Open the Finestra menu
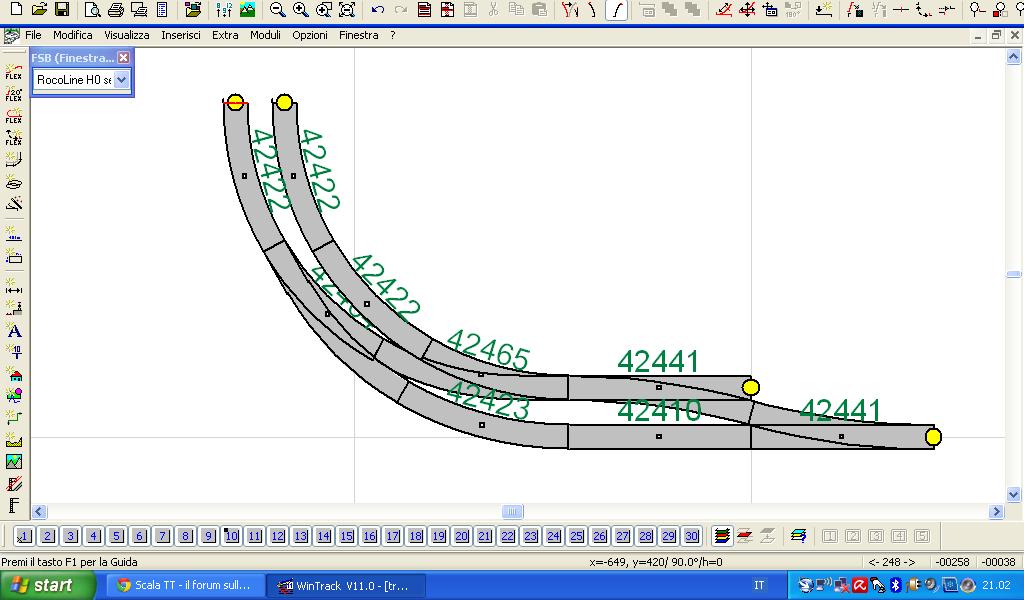 (359, 35)
